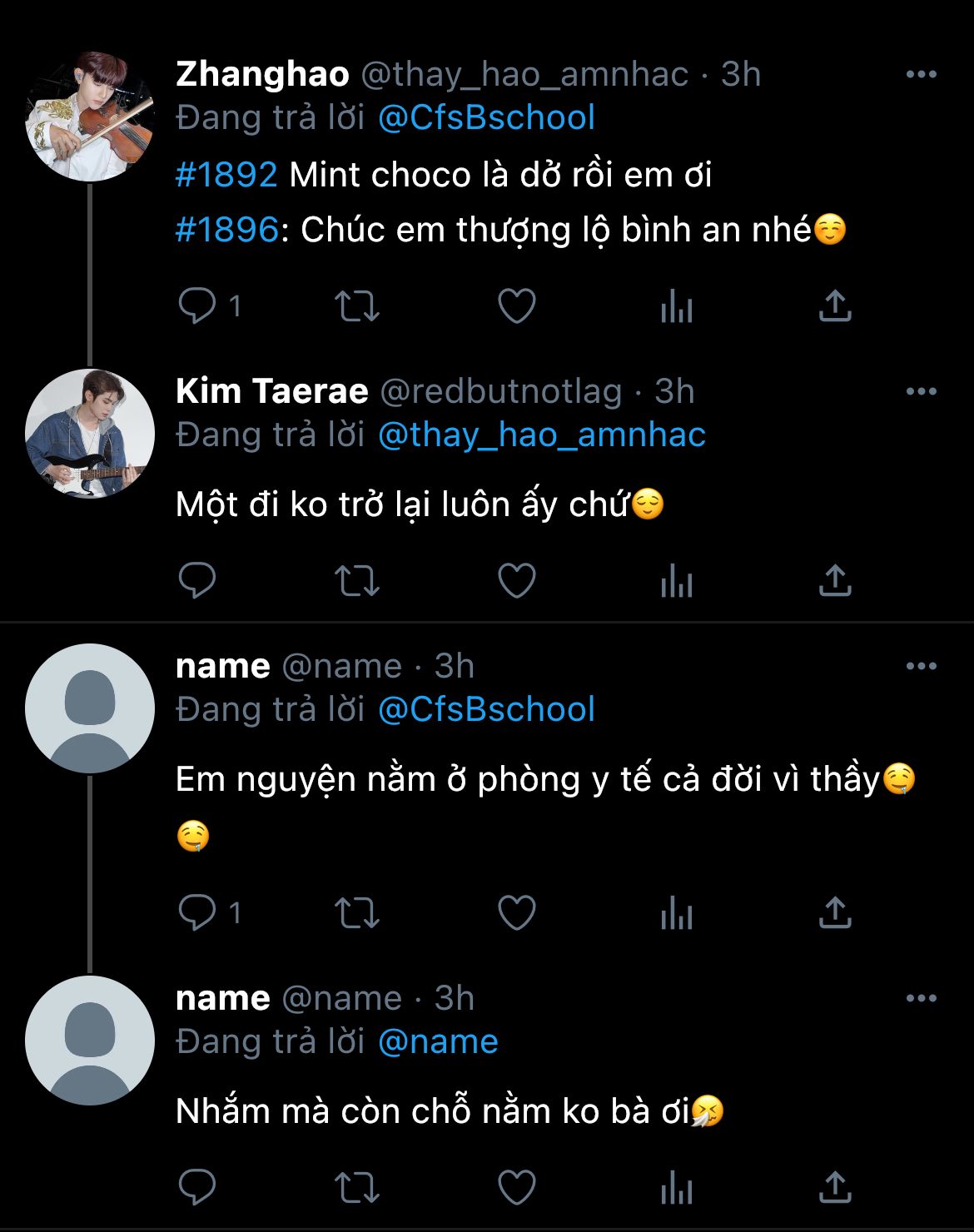The image size is (974, 1232).
Task: Open more options on Kim Taerae's tweet
Action: (921, 392)
